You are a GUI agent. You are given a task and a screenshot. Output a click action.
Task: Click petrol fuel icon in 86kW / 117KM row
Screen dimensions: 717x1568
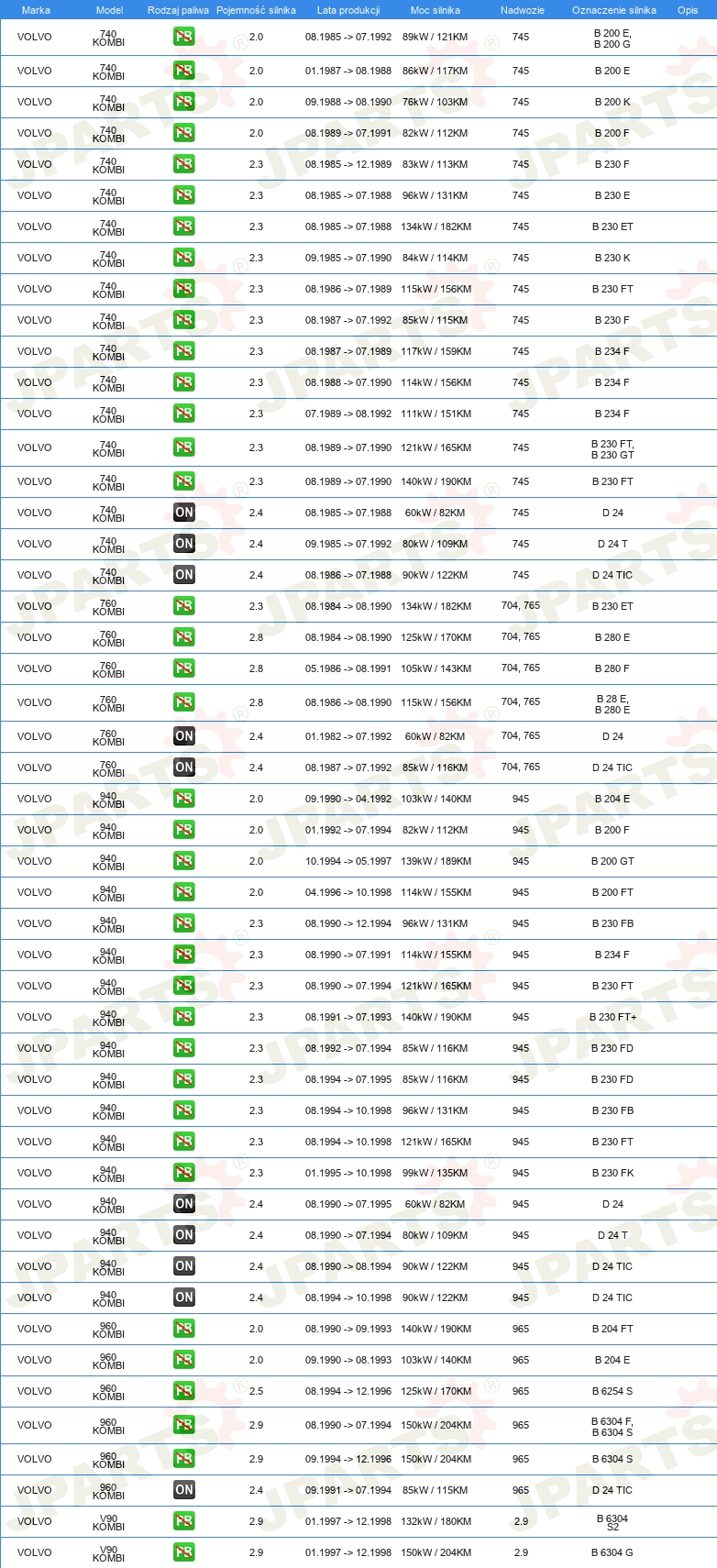184,71
